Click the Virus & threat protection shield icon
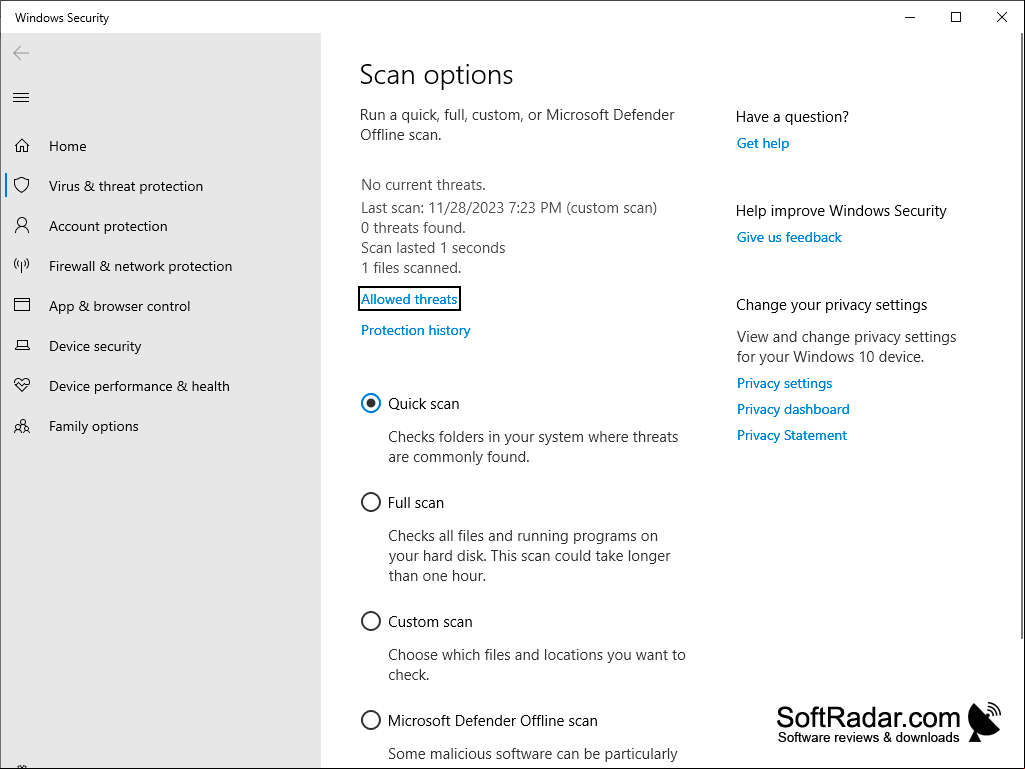This screenshot has width=1025, height=769. 22,186
